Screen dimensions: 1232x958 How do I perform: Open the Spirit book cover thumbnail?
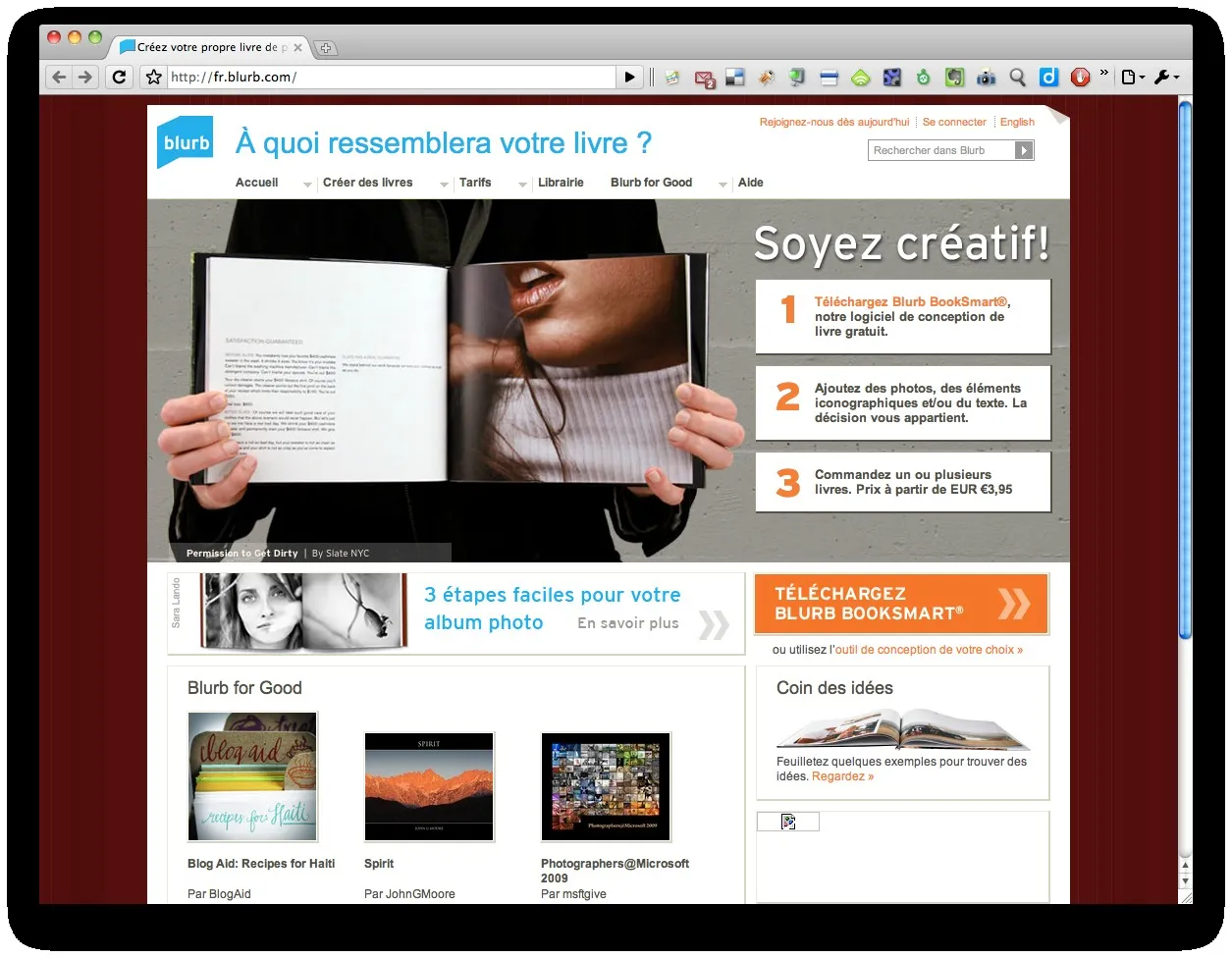(x=429, y=786)
